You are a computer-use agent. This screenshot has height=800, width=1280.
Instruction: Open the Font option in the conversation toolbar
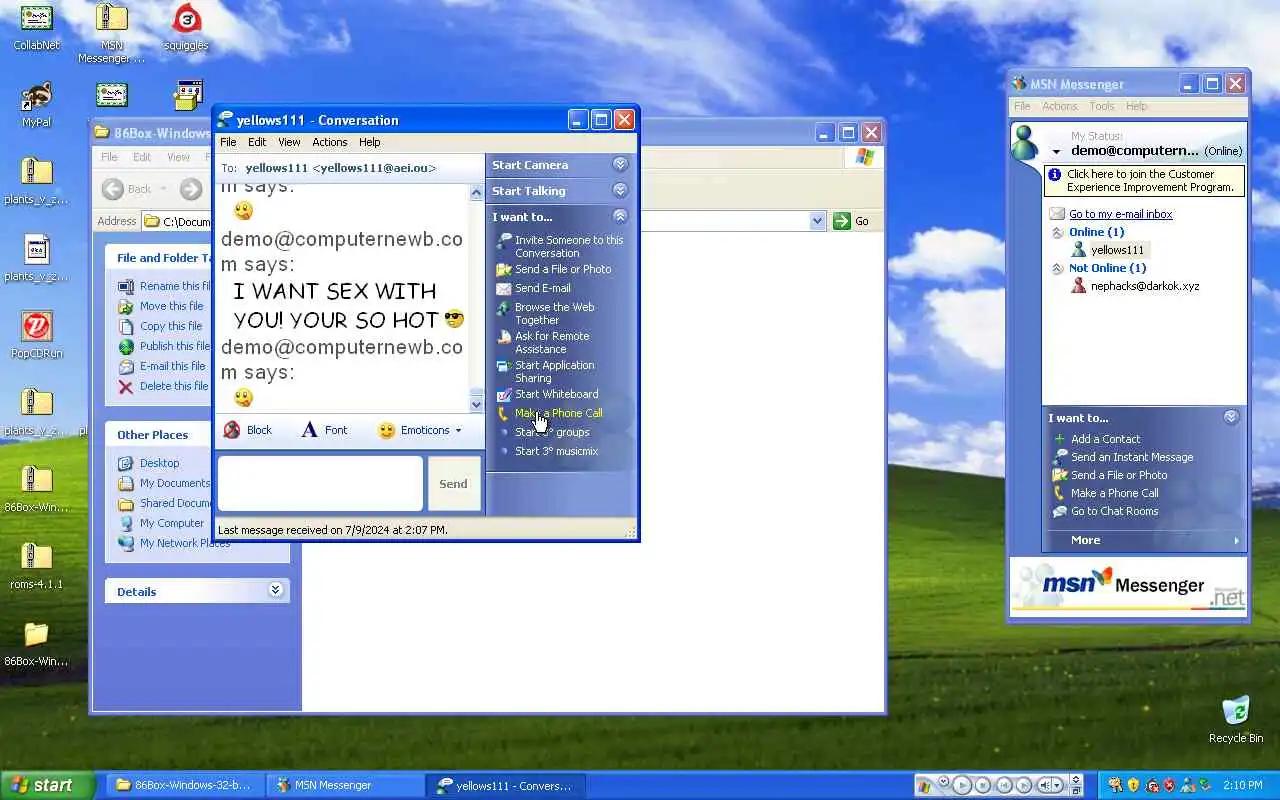(x=324, y=430)
